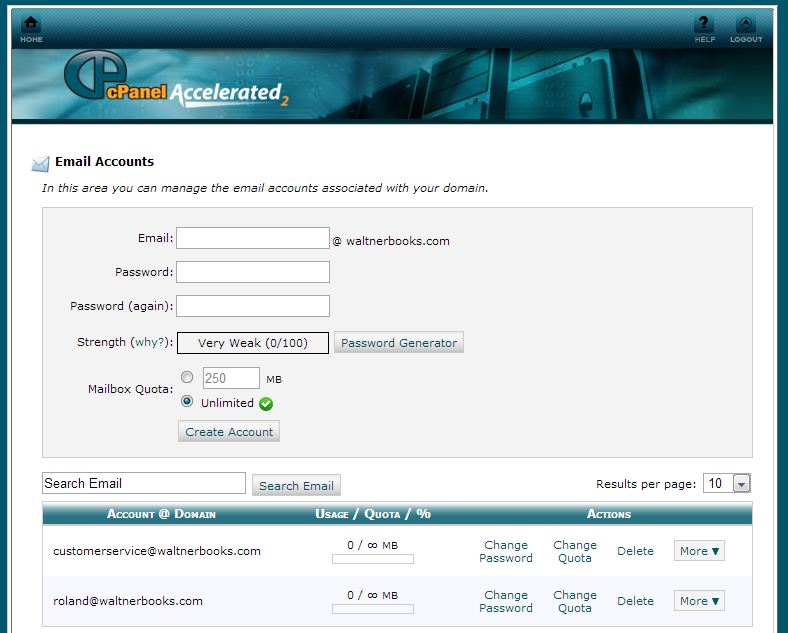Expand More menu for roland account
The width and height of the screenshot is (788, 633).
tap(699, 601)
